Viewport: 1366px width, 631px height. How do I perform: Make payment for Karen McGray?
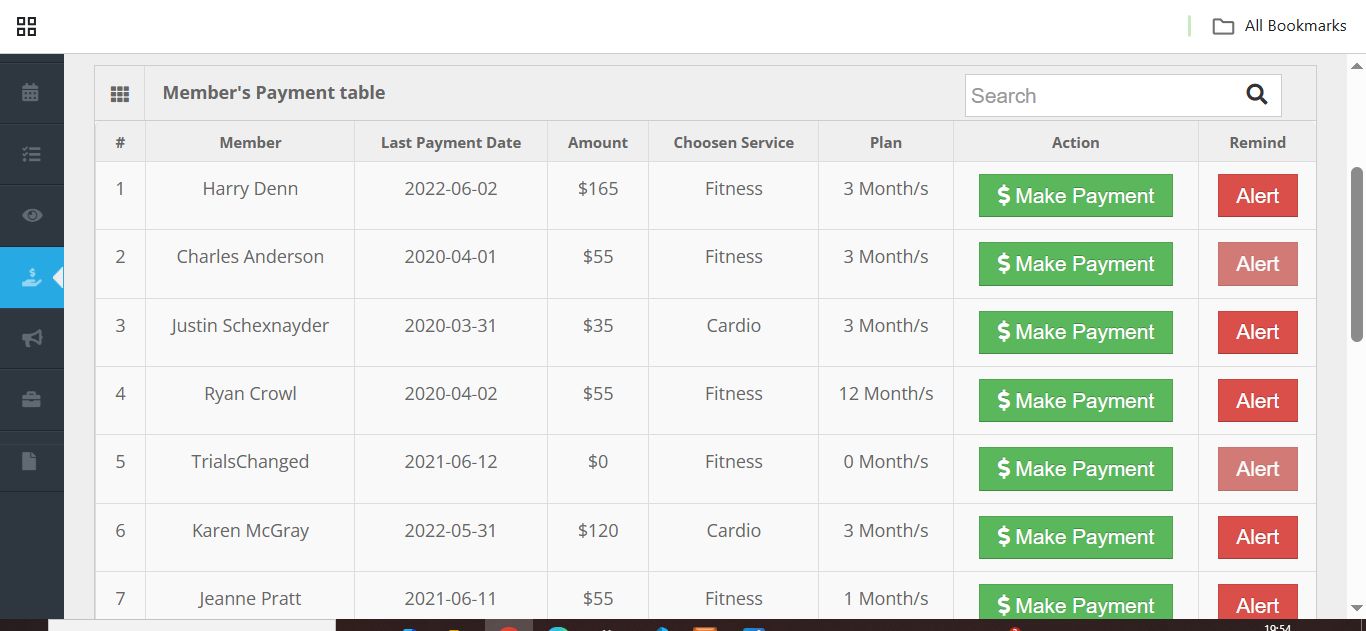pos(1075,537)
